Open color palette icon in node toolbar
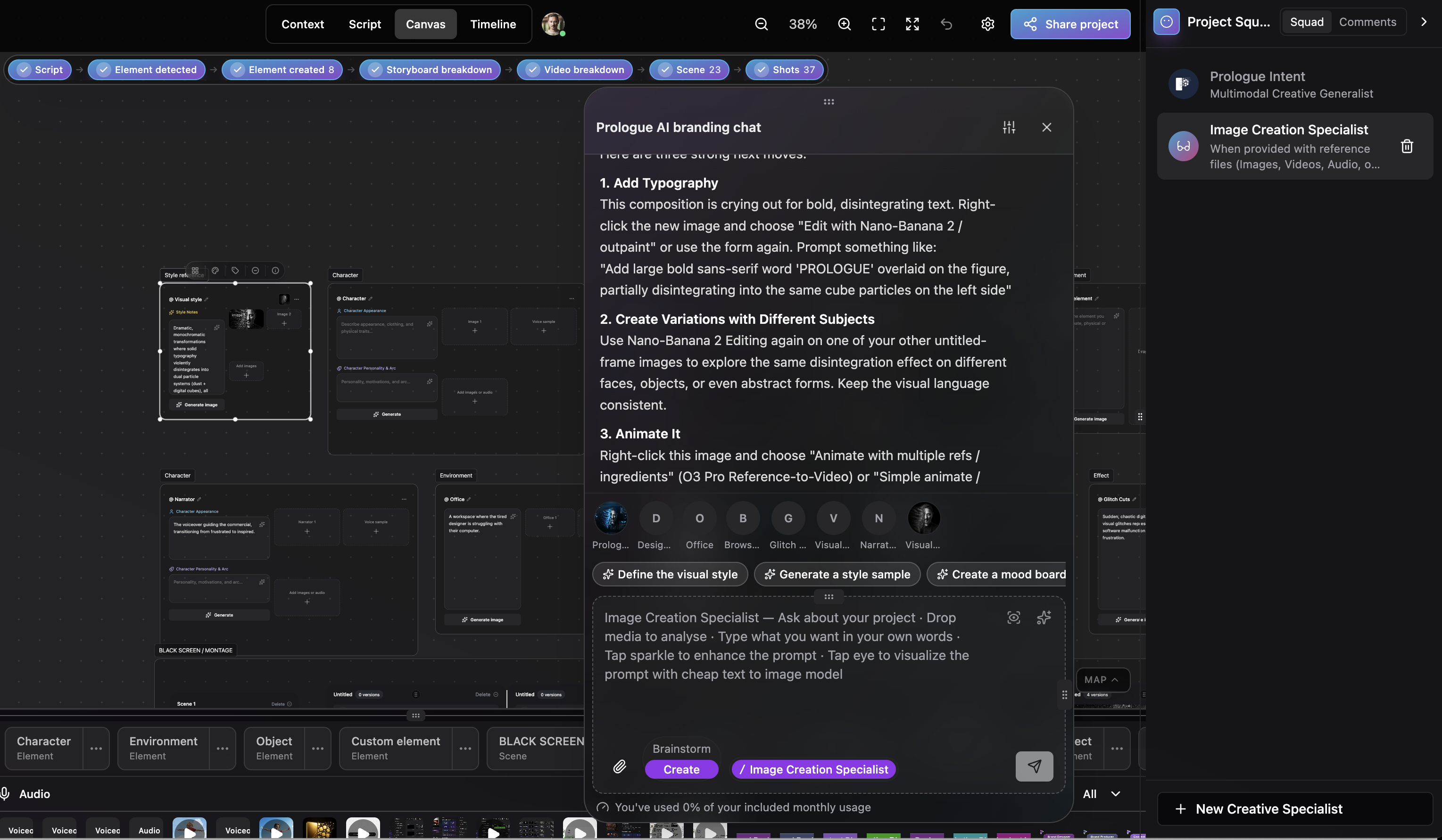Viewport: 1442px width, 840px height. (215, 271)
